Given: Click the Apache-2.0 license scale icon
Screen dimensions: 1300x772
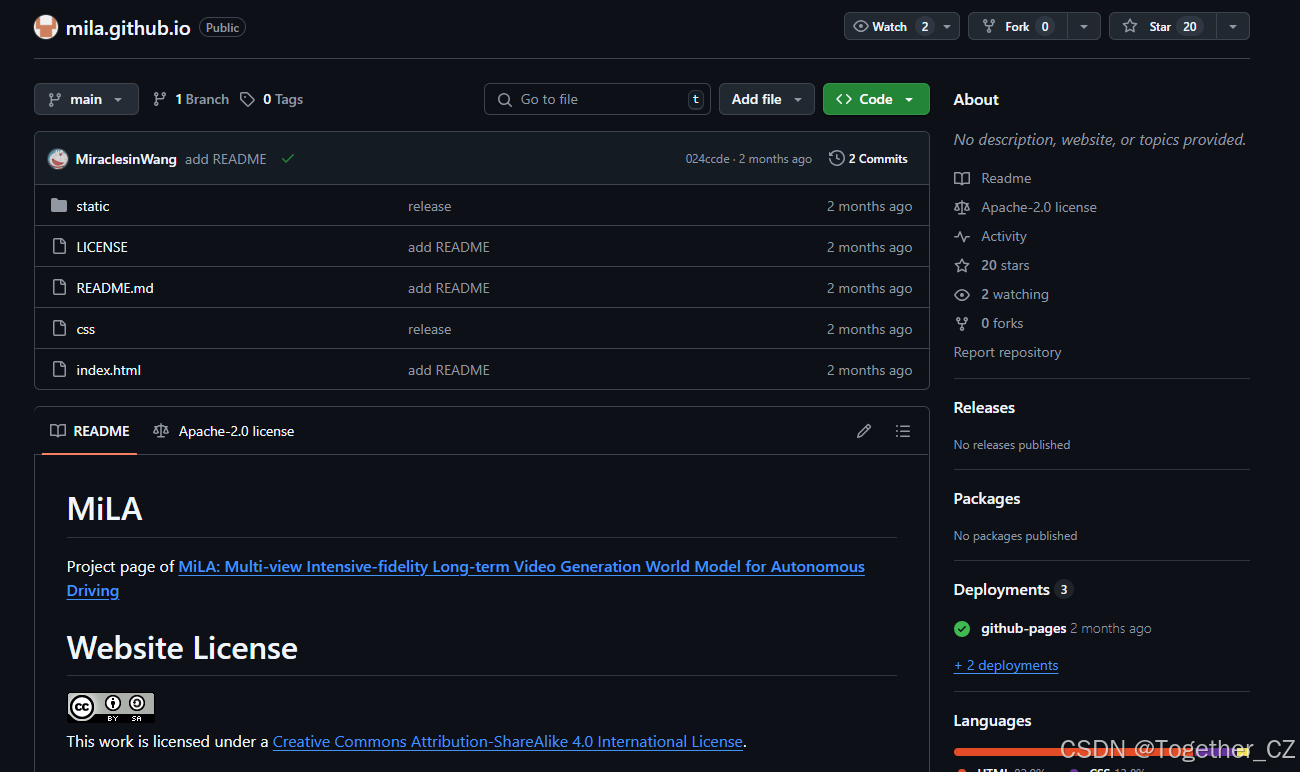Looking at the screenshot, I should click(x=961, y=207).
